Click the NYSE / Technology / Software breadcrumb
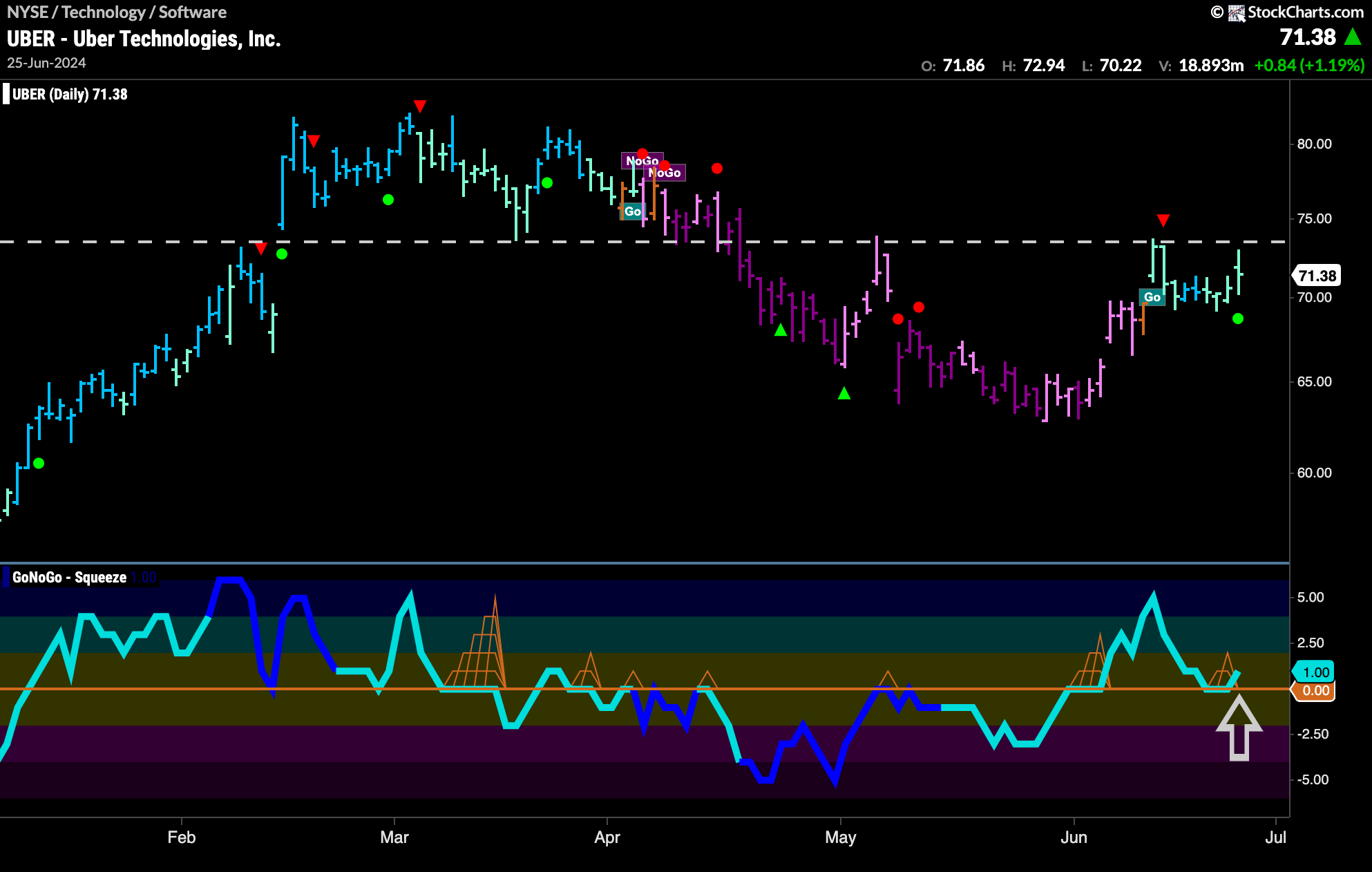This screenshot has height=872, width=1372. (x=117, y=12)
